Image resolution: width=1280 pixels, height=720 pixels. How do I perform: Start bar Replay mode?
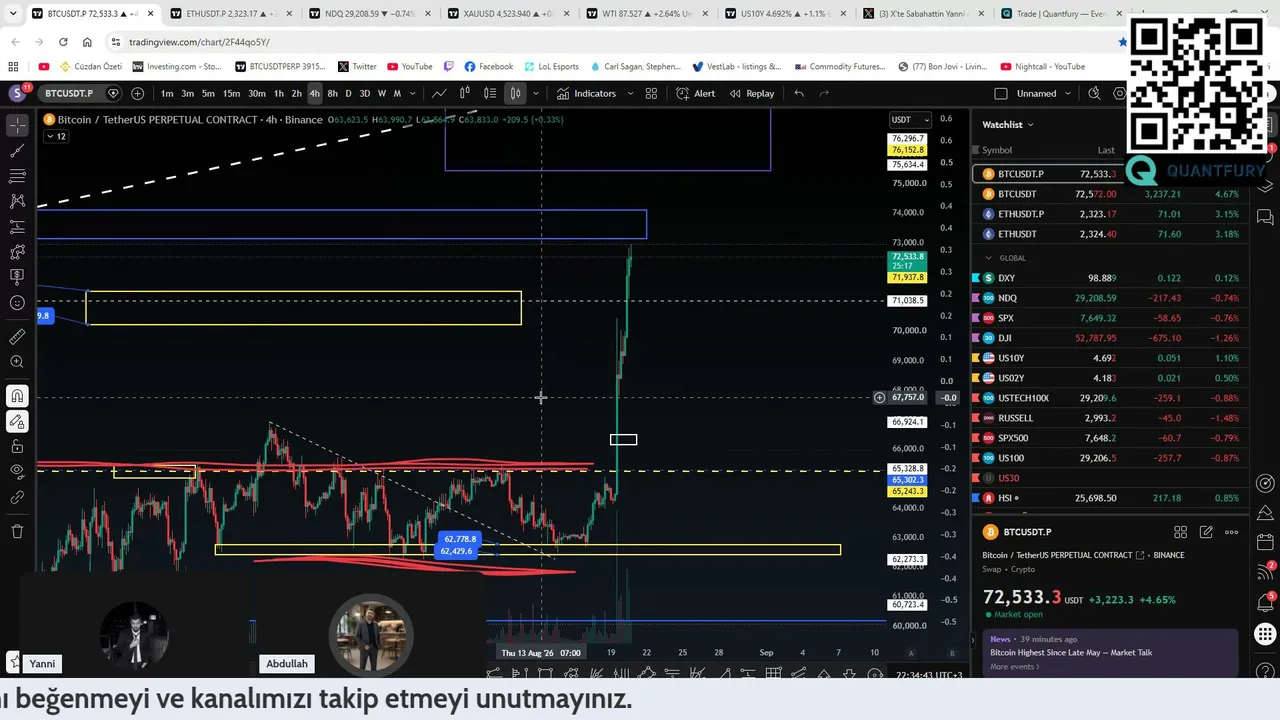click(x=752, y=93)
